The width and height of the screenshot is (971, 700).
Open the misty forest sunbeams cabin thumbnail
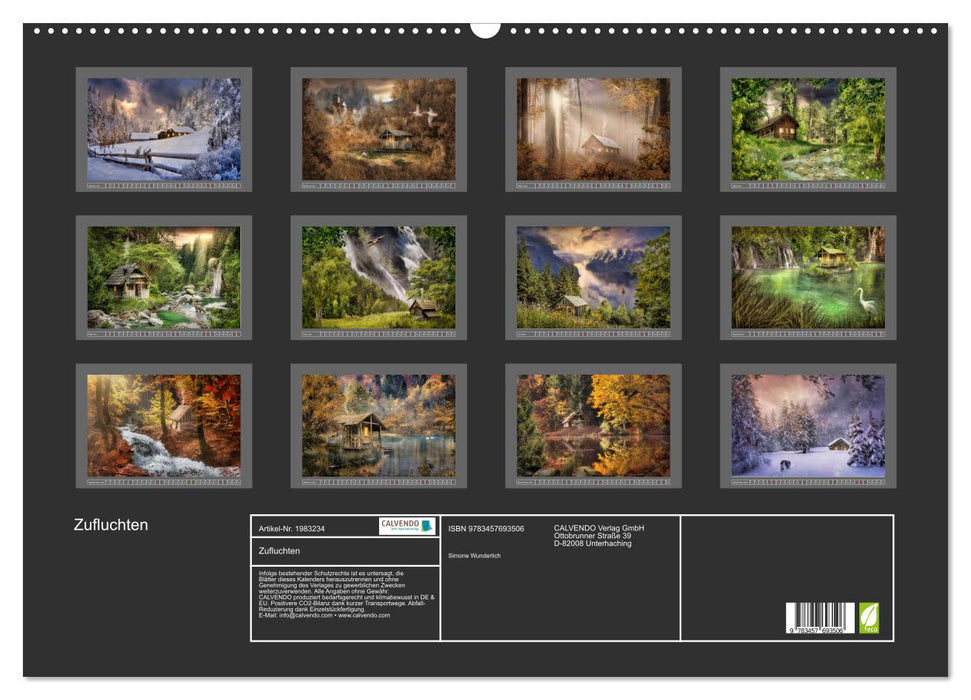click(593, 129)
